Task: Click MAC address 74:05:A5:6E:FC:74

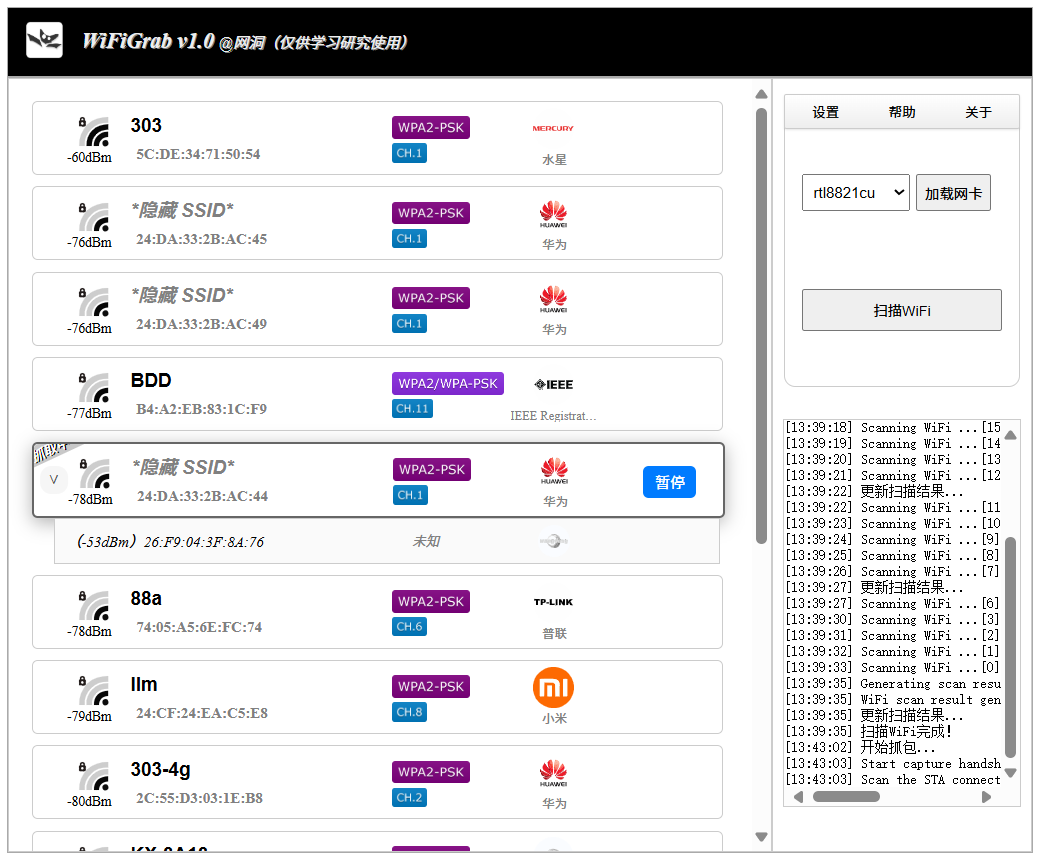Action: click(199, 627)
